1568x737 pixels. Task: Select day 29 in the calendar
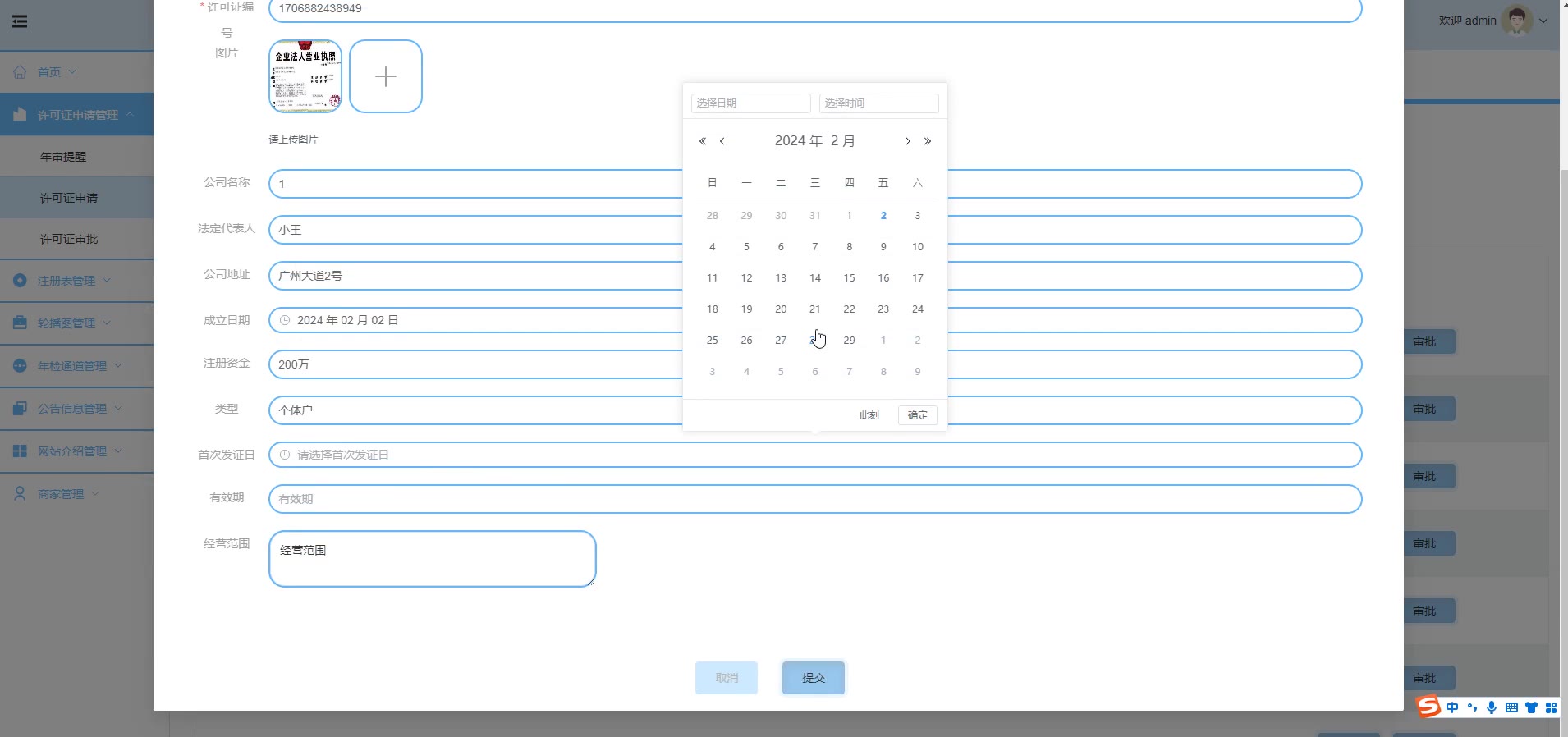pos(849,341)
